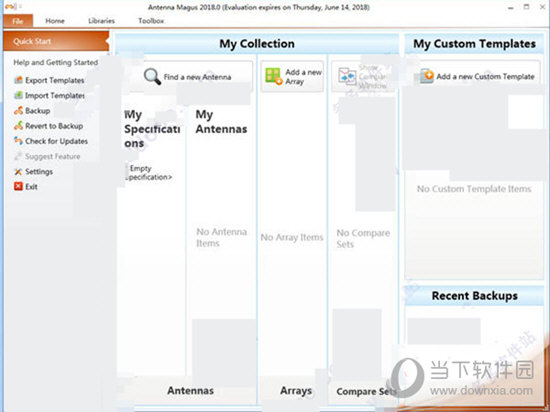Click the Revert to Backup icon

point(18,126)
